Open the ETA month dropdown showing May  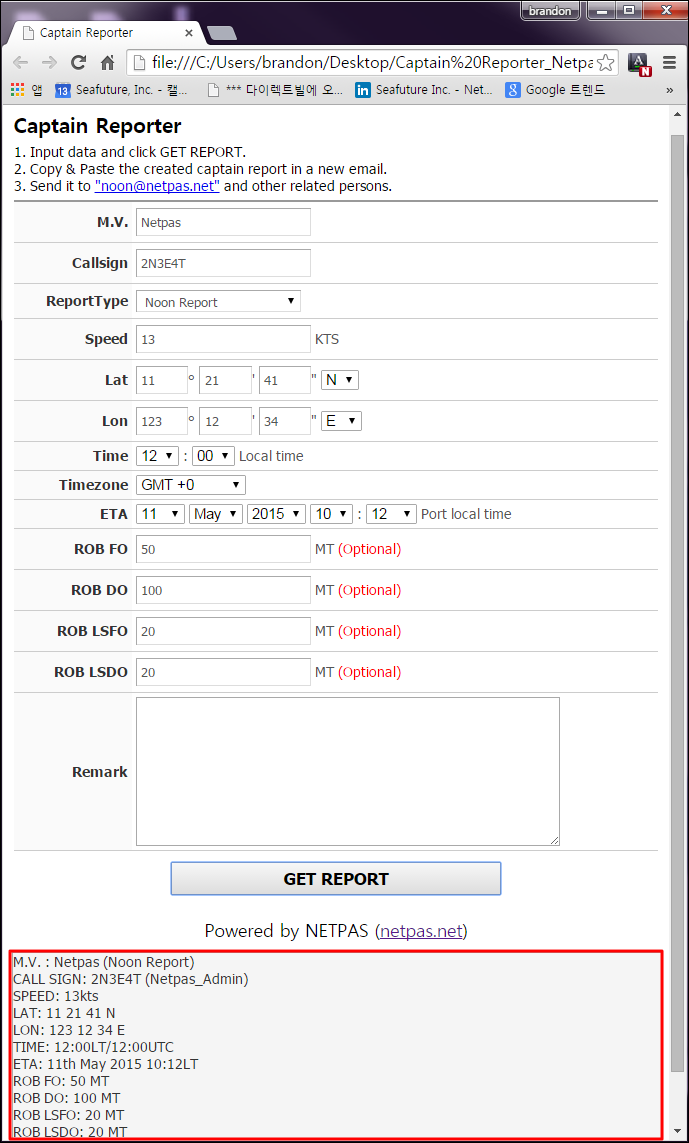tap(216, 514)
